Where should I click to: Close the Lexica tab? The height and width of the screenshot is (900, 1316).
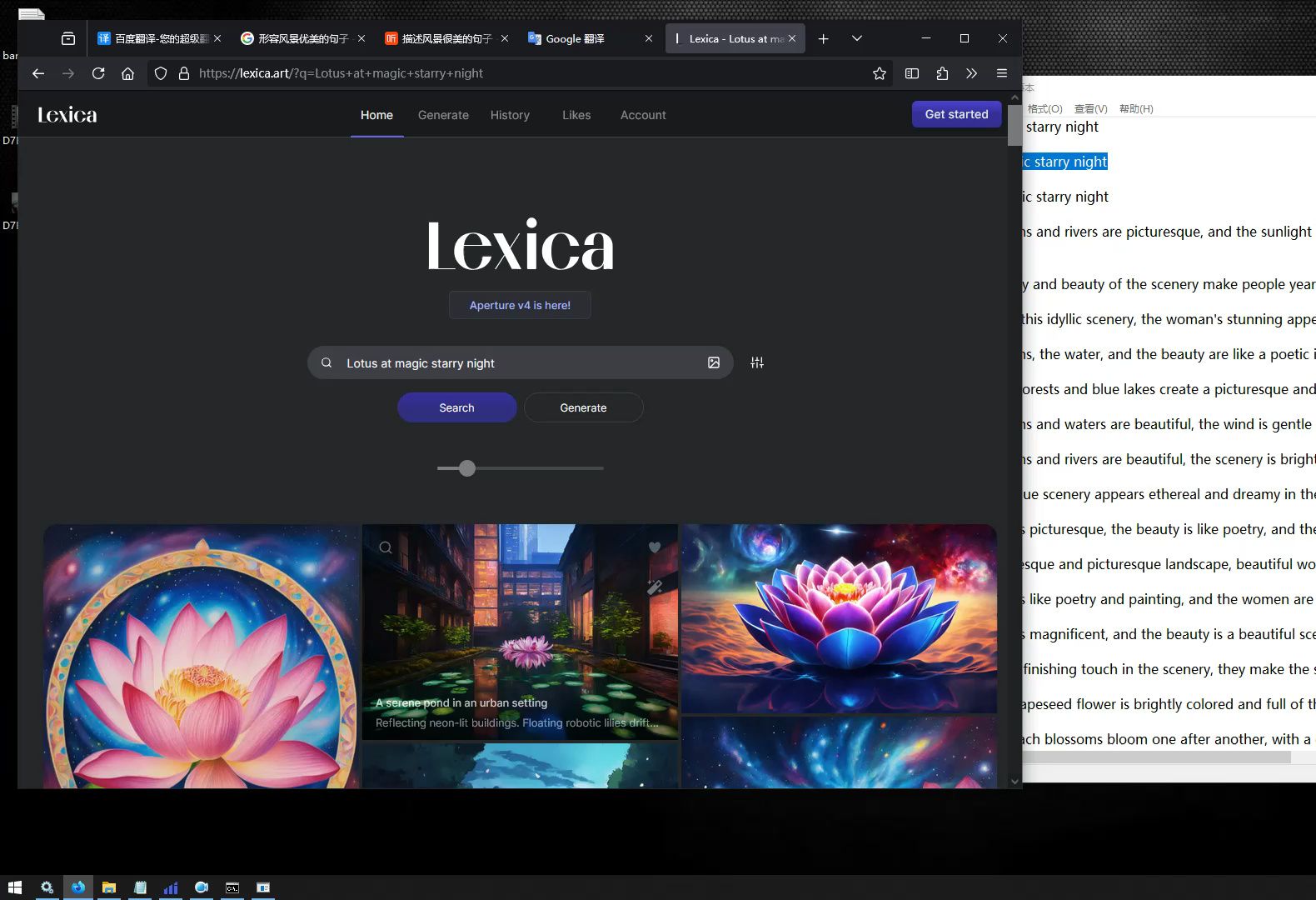pyautogui.click(x=792, y=38)
